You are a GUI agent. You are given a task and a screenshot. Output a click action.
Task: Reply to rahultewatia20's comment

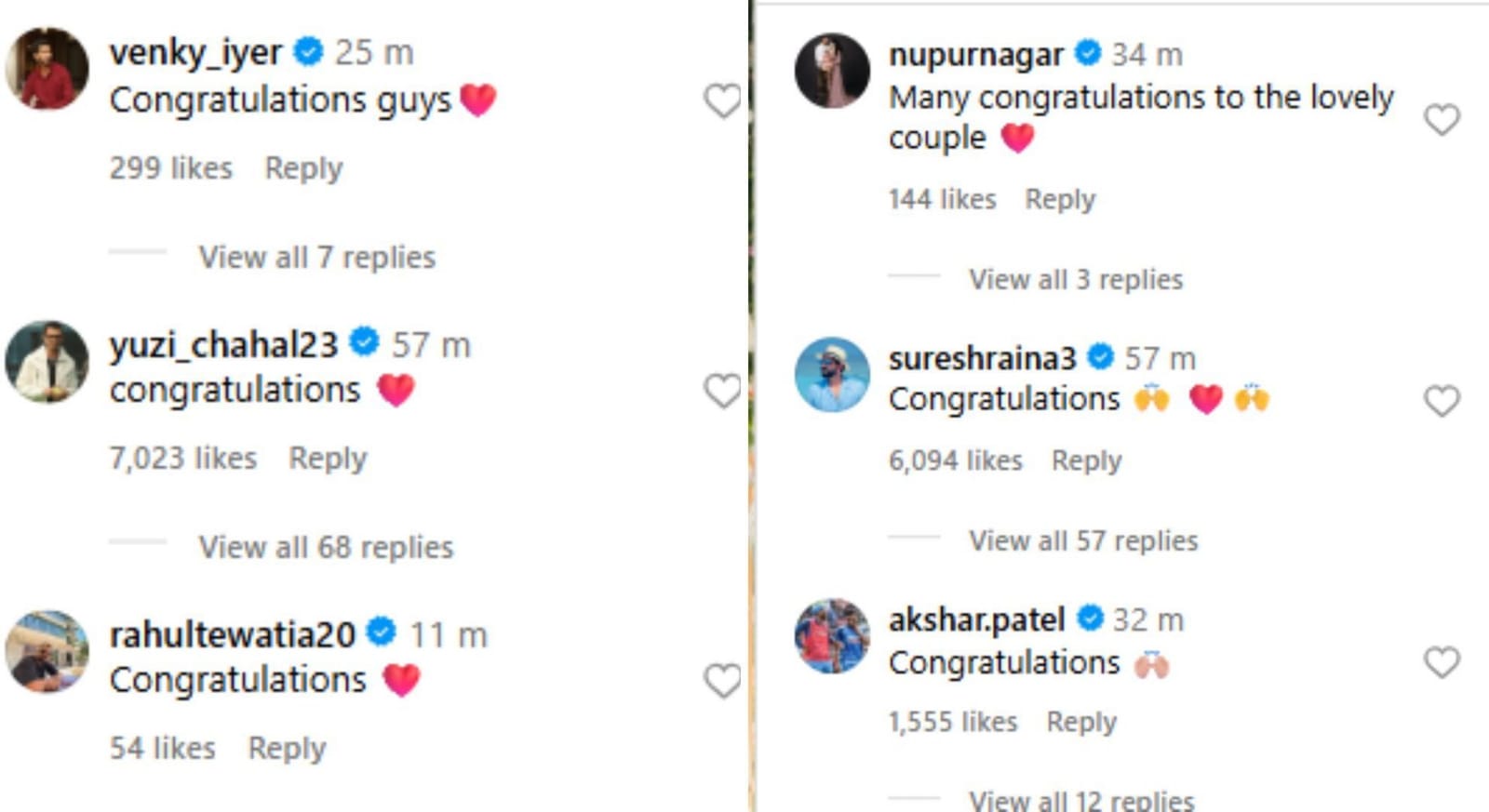coord(287,747)
